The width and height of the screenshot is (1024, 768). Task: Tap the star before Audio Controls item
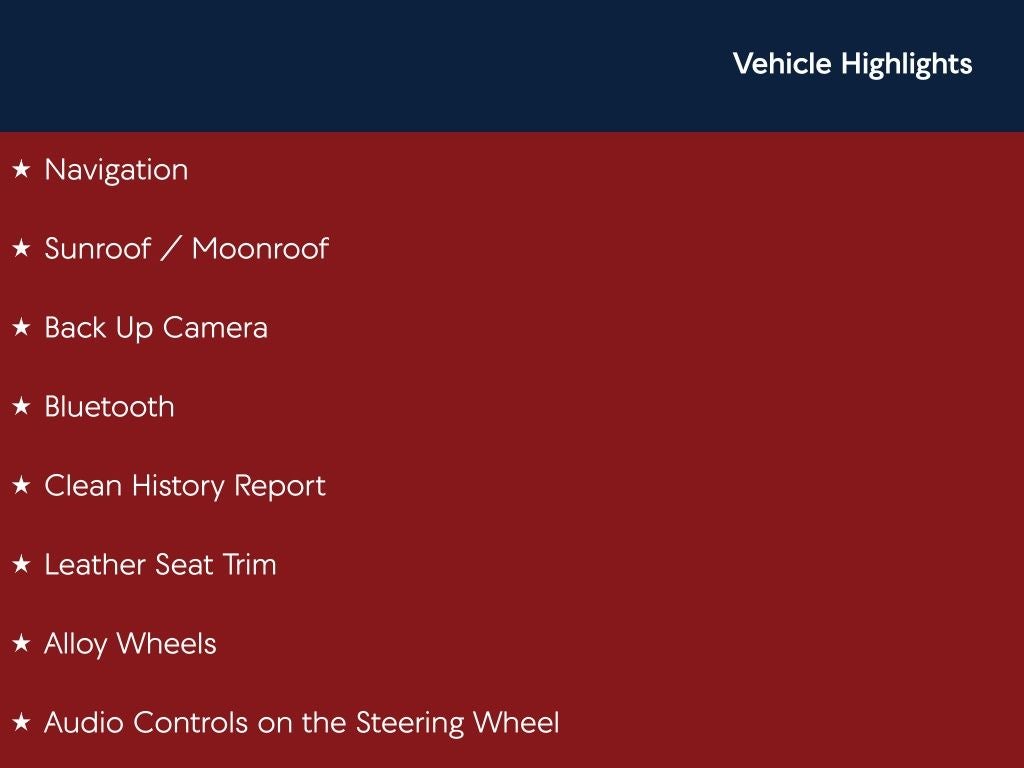click(x=21, y=723)
